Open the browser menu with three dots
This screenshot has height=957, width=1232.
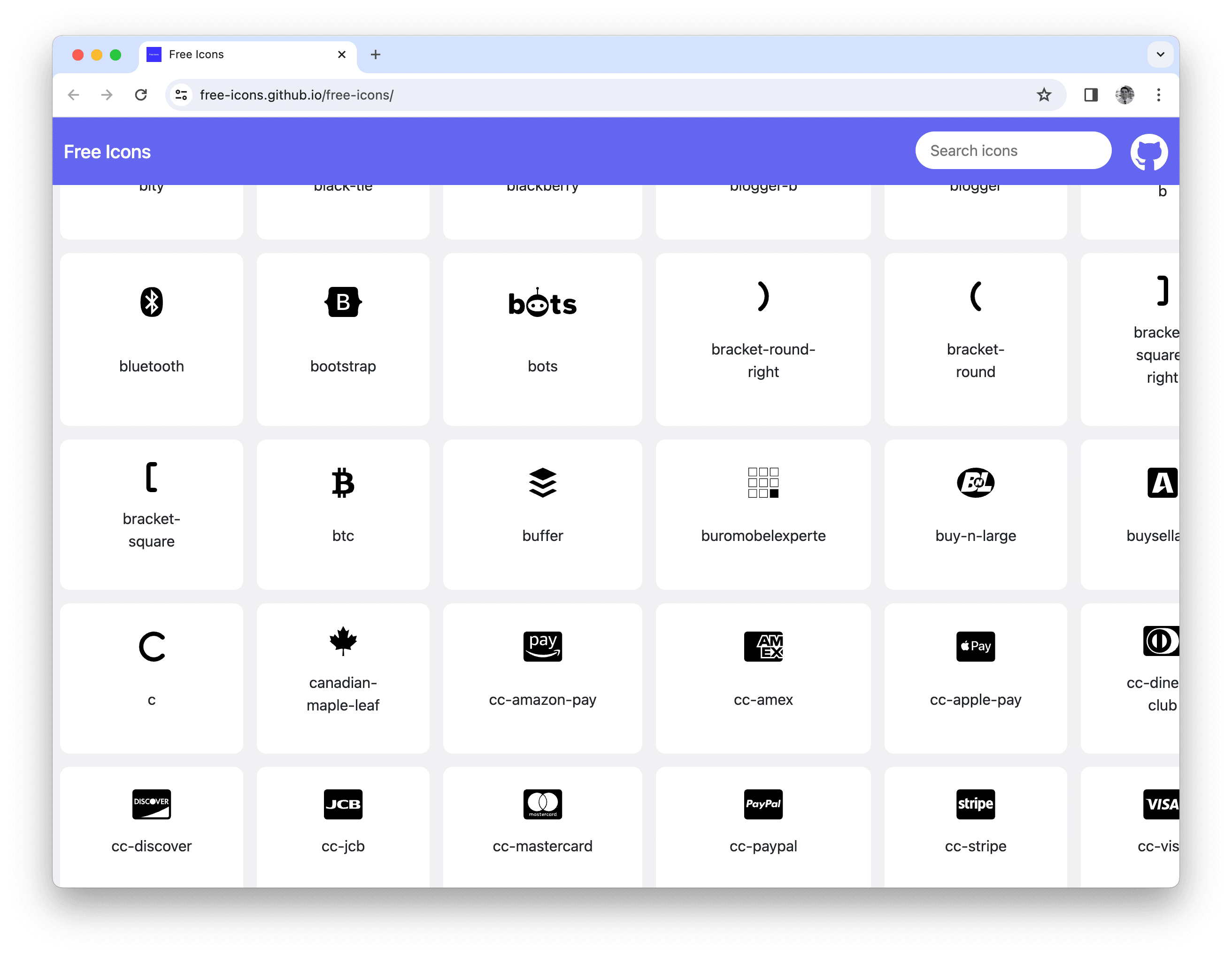click(x=1158, y=95)
